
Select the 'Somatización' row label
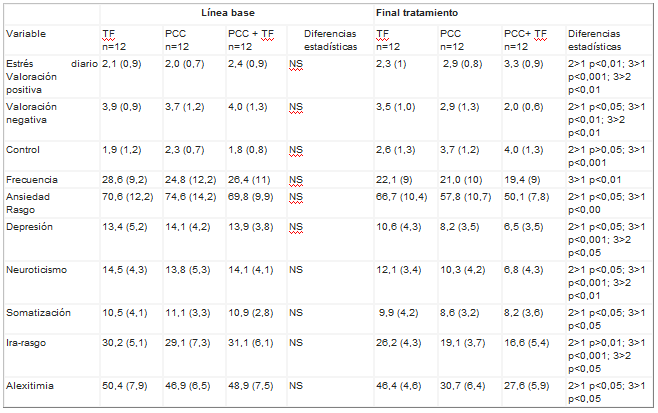pyautogui.click(x=38, y=313)
